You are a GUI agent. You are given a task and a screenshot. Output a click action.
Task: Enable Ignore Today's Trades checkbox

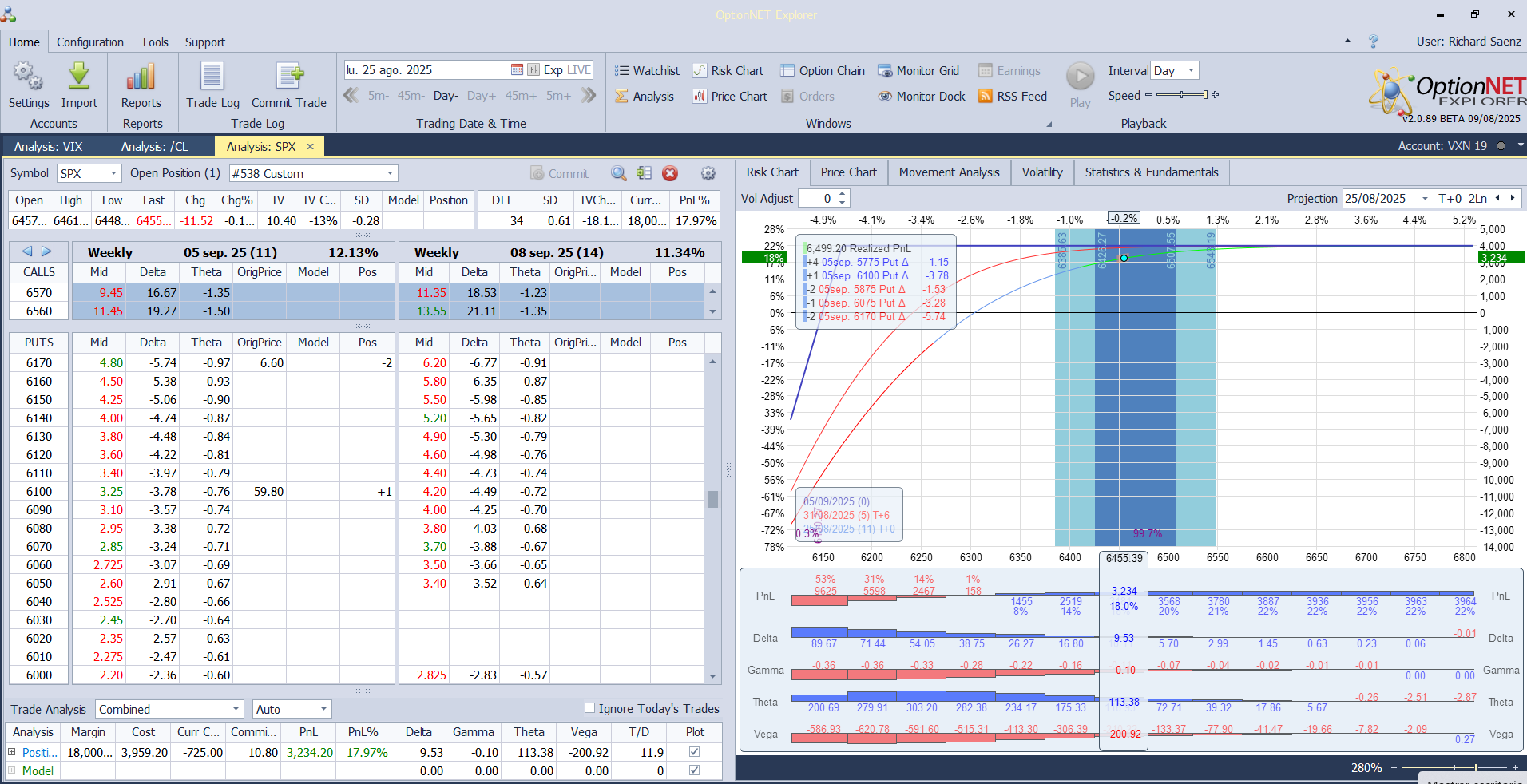click(590, 708)
